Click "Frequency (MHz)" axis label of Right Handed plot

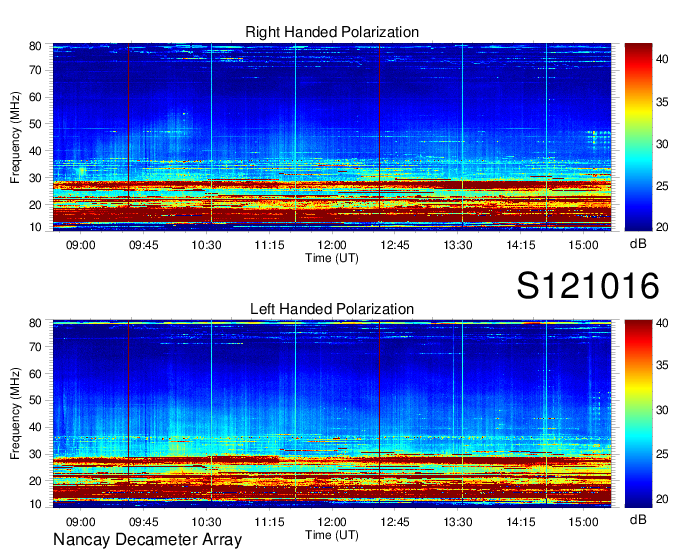pos(15,137)
